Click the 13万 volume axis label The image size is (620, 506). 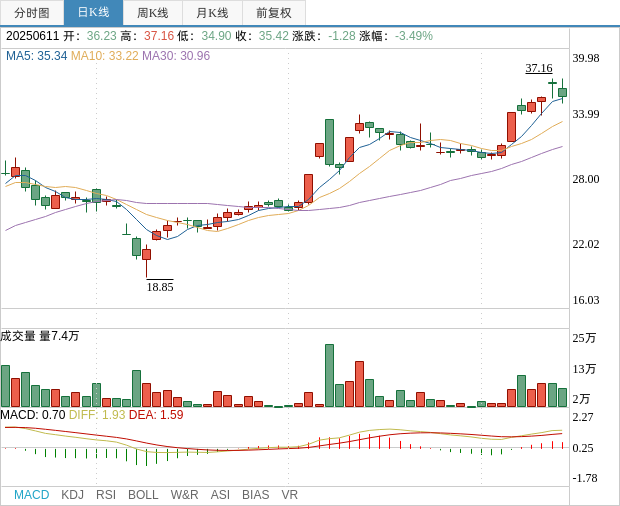(x=584, y=369)
